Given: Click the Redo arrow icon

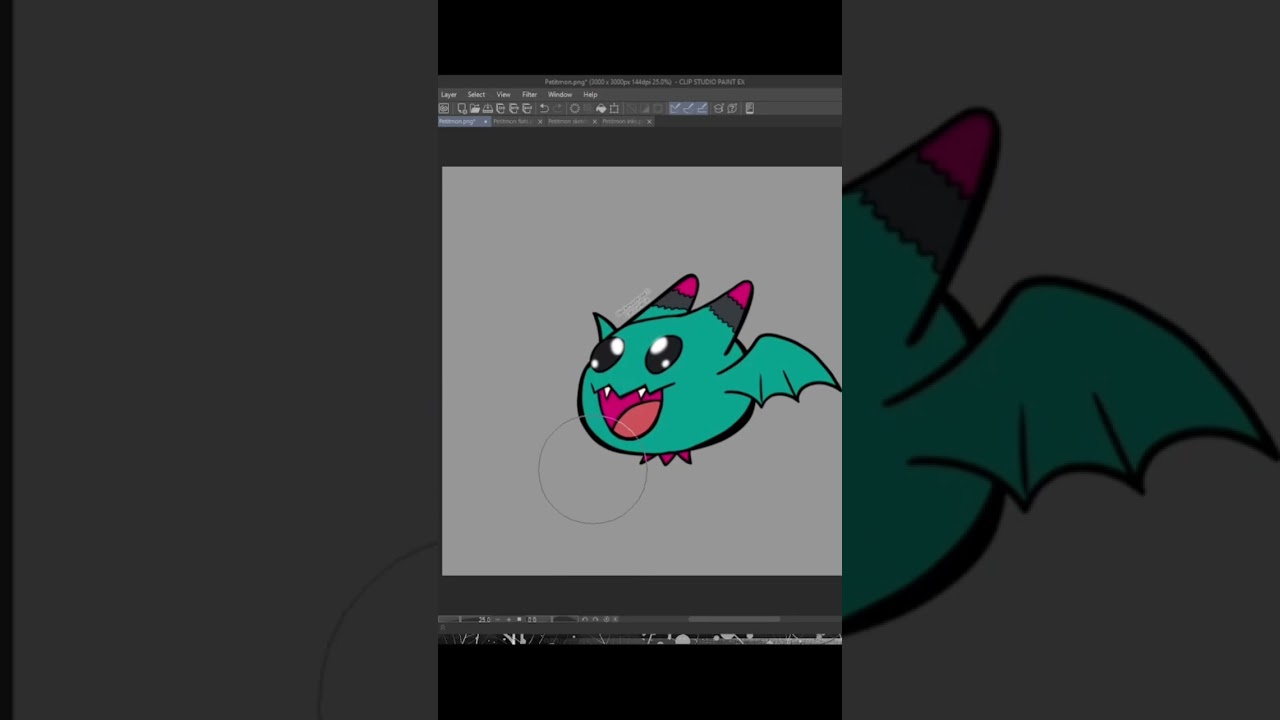Looking at the screenshot, I should pyautogui.click(x=557, y=108).
